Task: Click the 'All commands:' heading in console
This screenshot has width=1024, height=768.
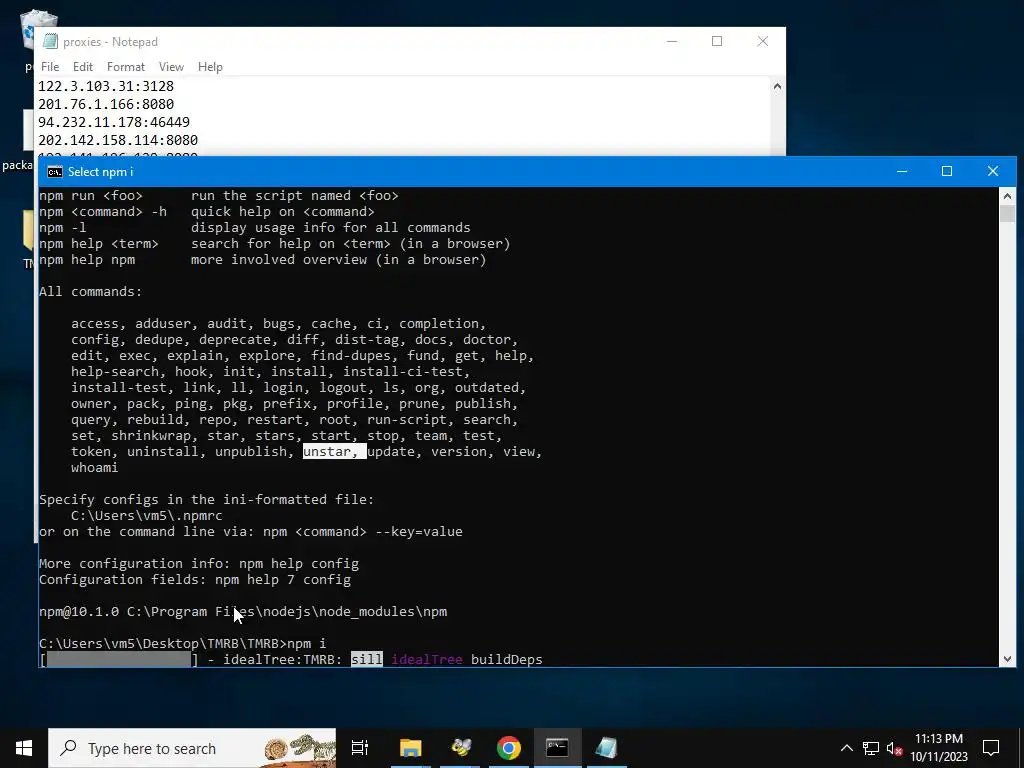Action: click(90, 291)
